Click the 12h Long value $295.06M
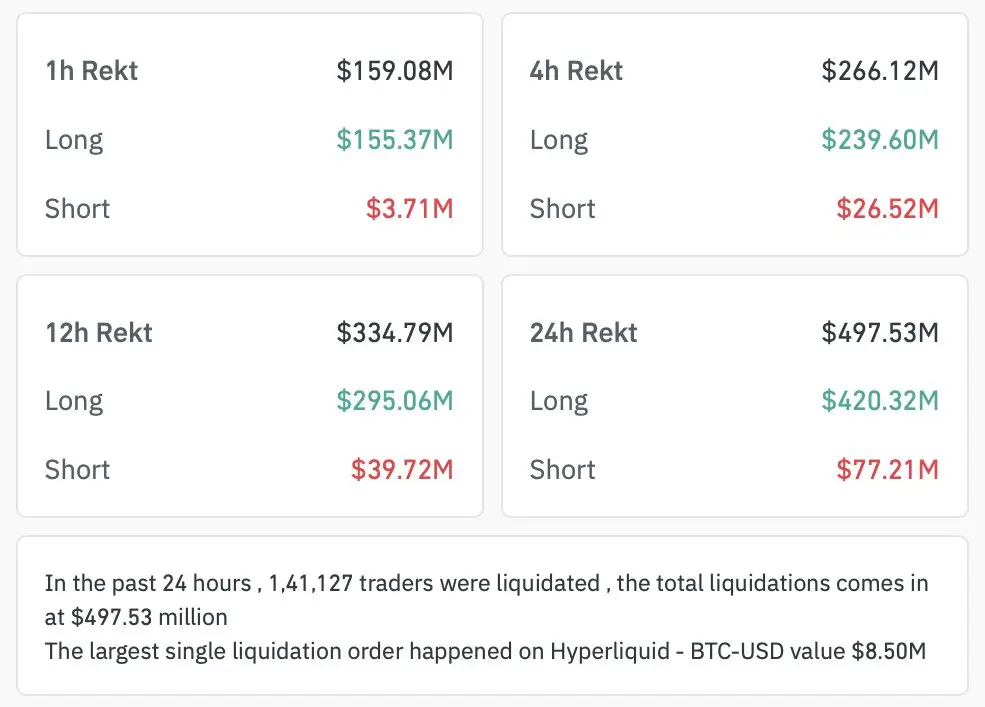Viewport: 985px width, 707px height. click(394, 401)
